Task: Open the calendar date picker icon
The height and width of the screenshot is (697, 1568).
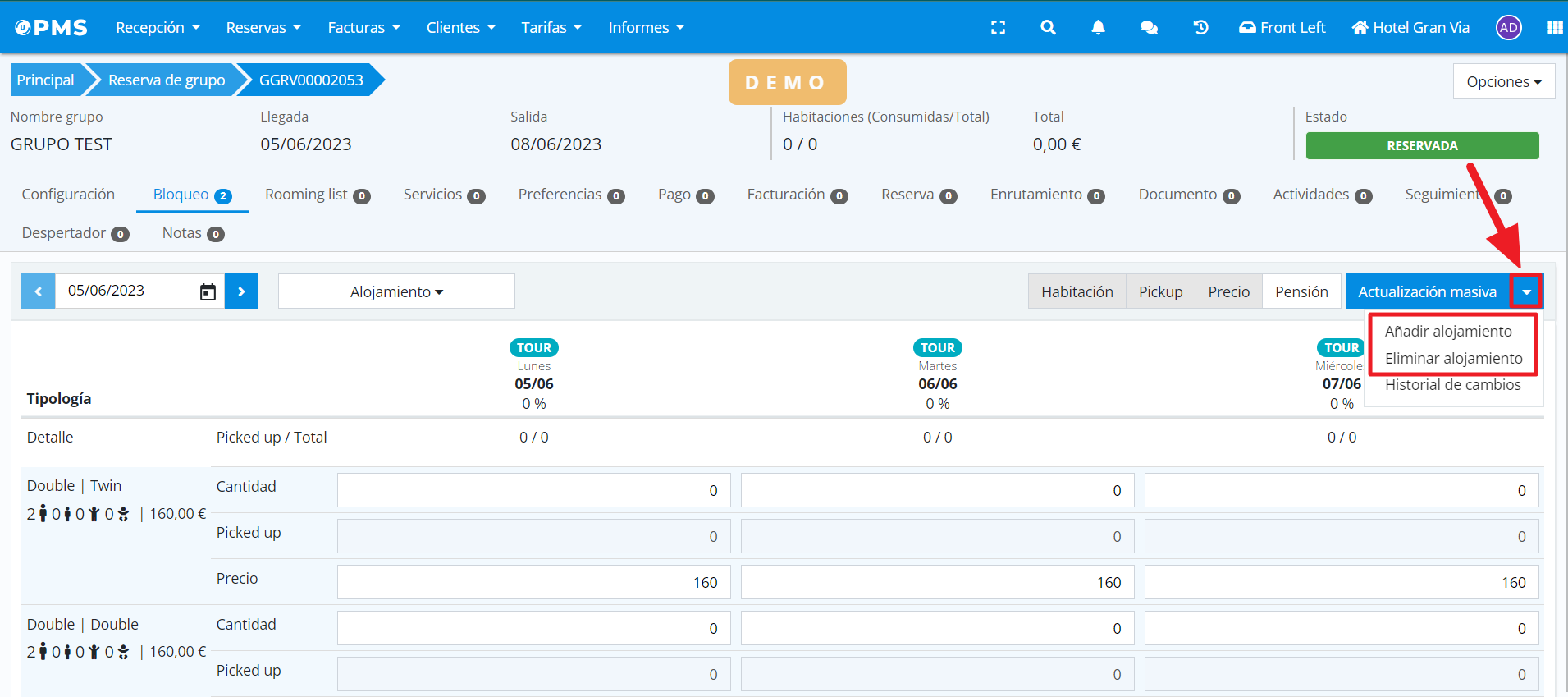Action: click(208, 292)
